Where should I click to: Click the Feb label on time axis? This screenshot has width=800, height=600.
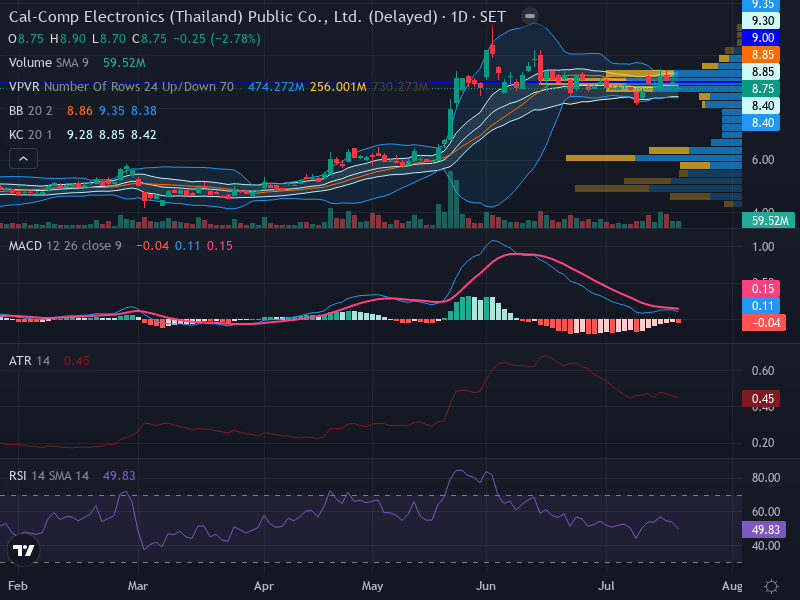tap(18, 586)
